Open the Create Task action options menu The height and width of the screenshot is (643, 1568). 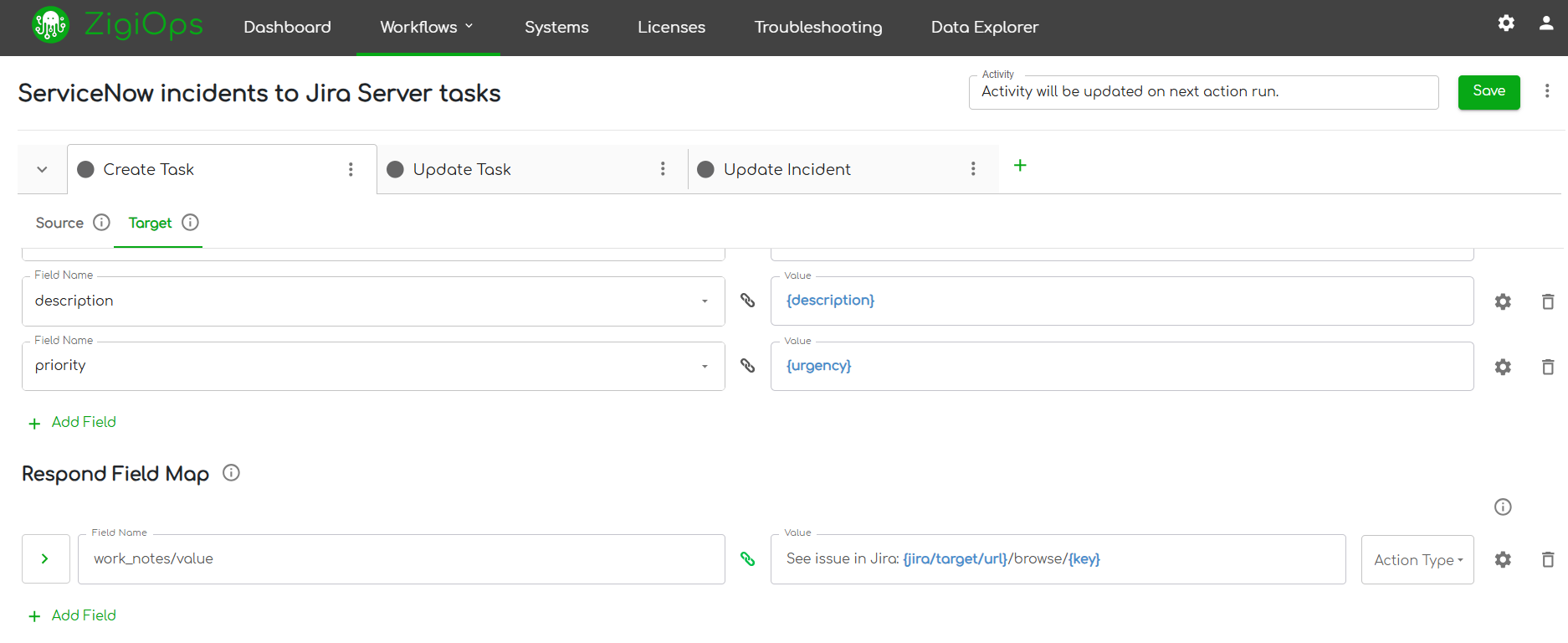tap(351, 169)
